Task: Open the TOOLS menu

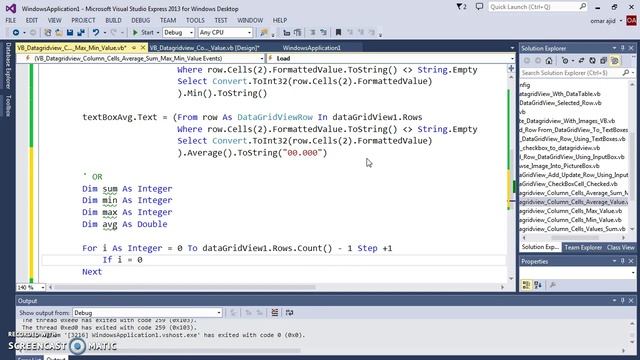Action: [195, 20]
